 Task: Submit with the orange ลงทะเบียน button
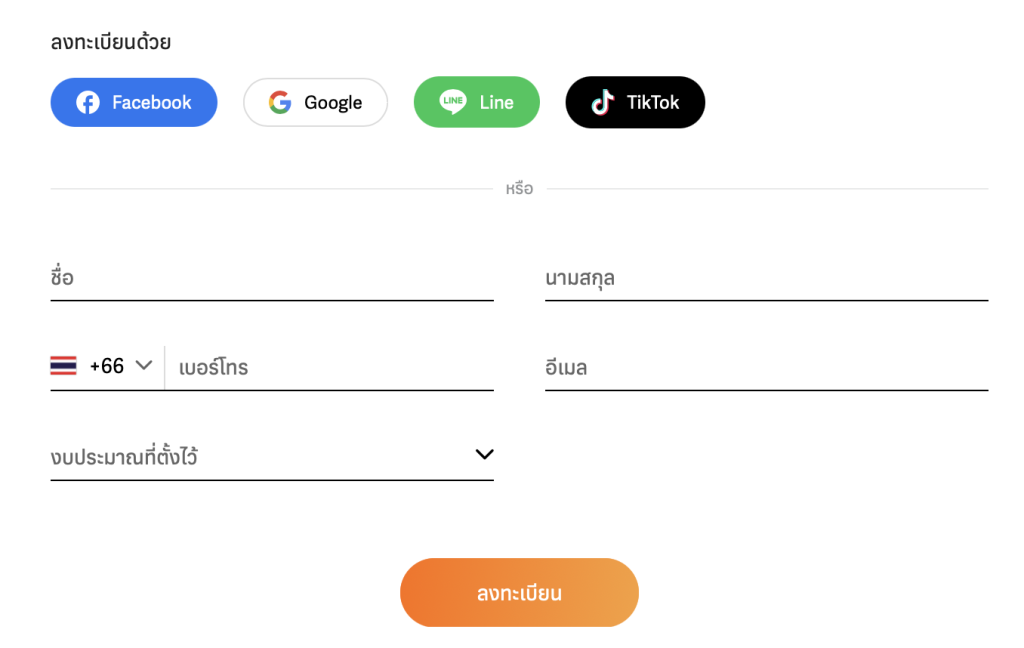coord(519,592)
